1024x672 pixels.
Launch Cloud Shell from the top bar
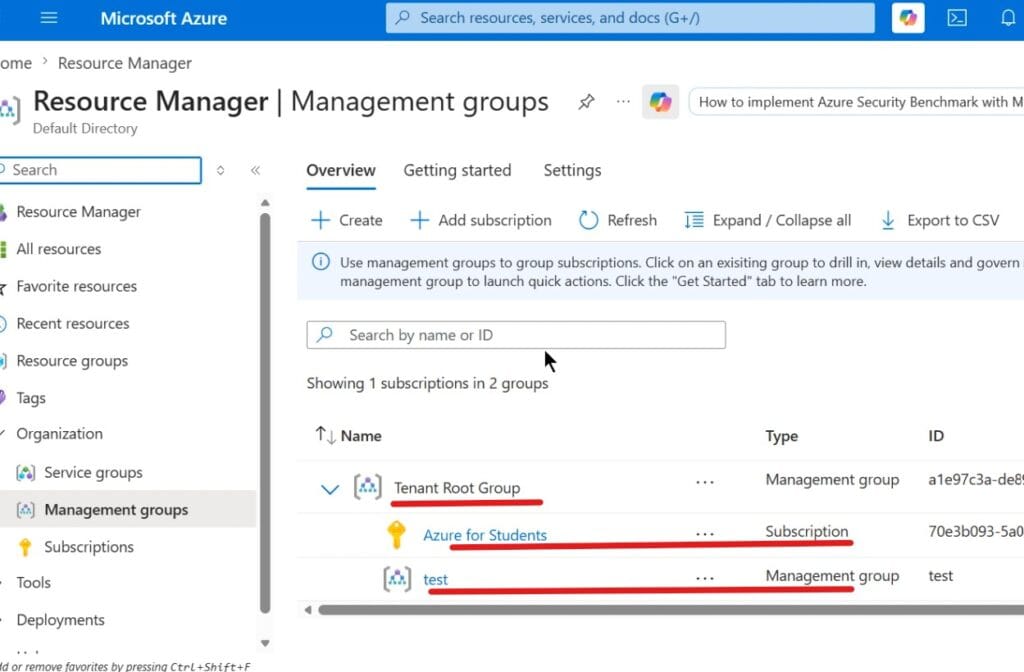[x=957, y=18]
